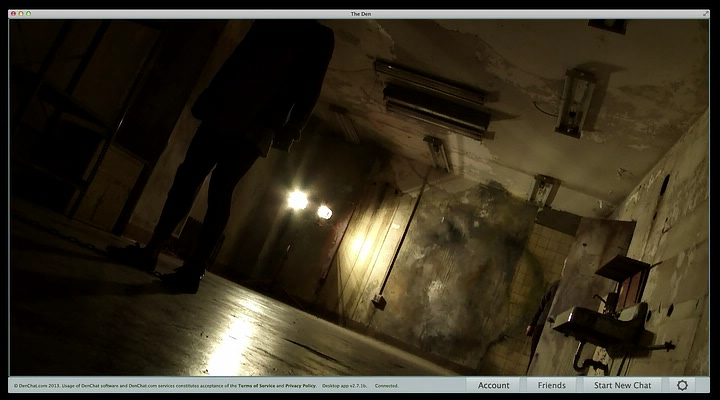The width and height of the screenshot is (720, 400).
Task: Click the bright lamp in the video feed
Action: tap(297, 200)
